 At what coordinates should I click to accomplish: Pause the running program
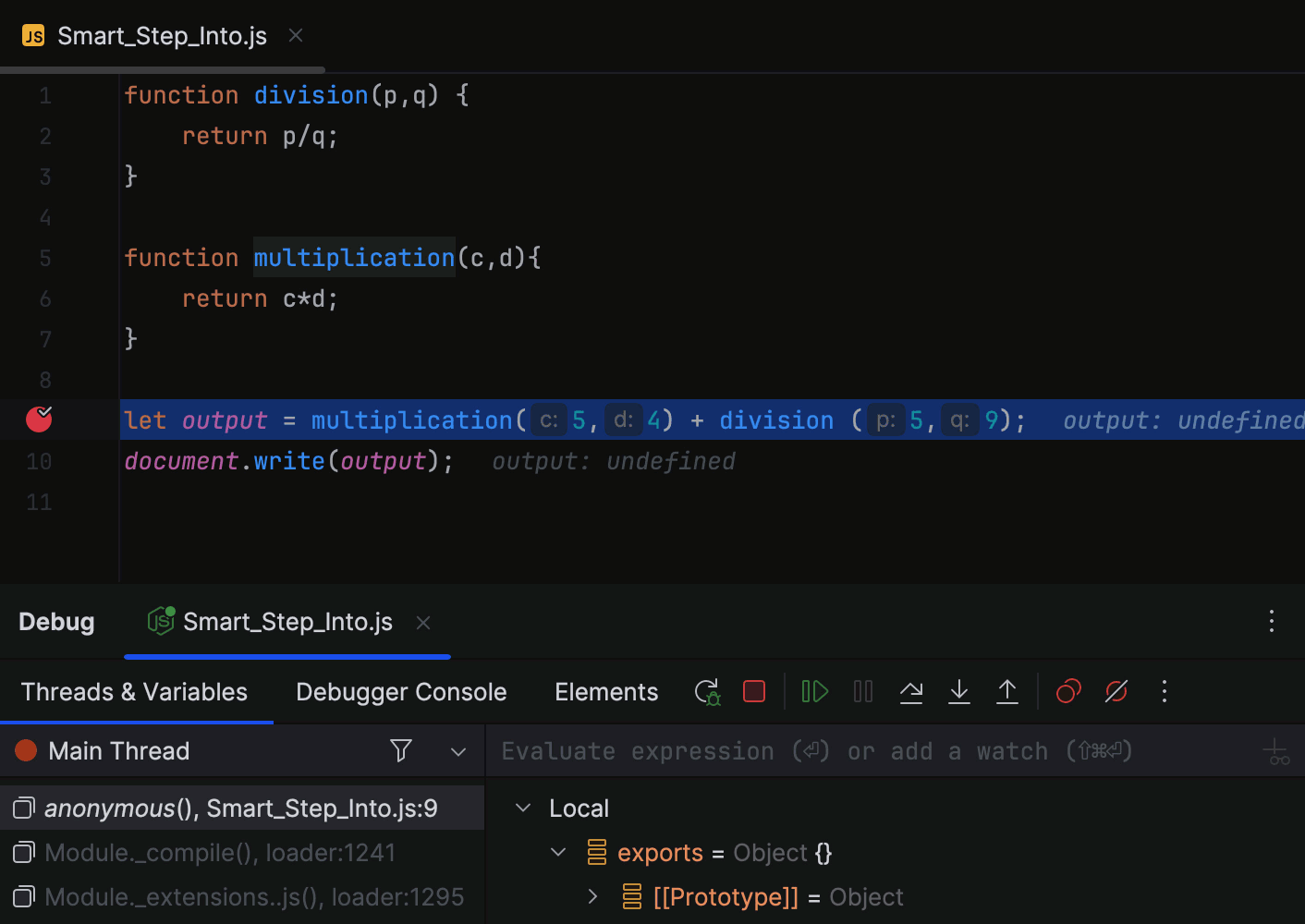pyautogui.click(x=862, y=691)
